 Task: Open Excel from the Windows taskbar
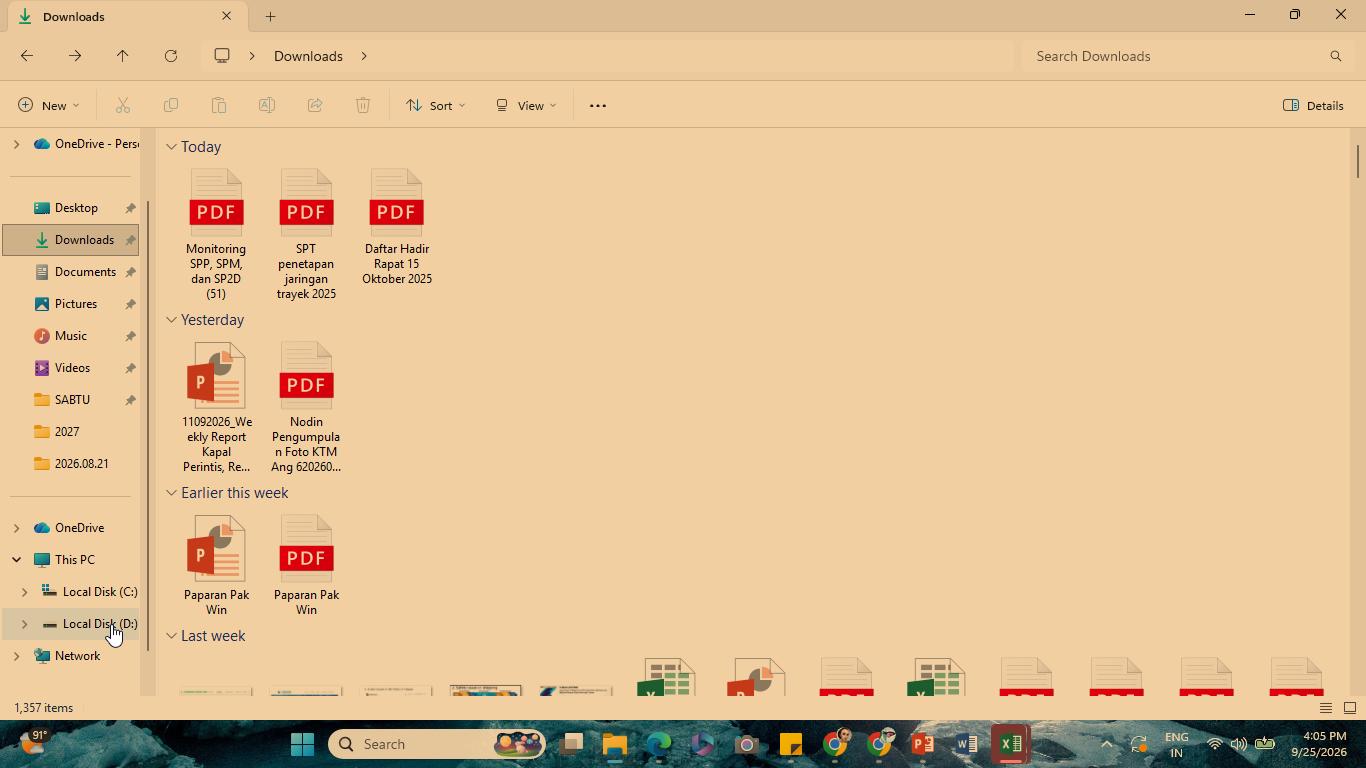click(x=1010, y=744)
